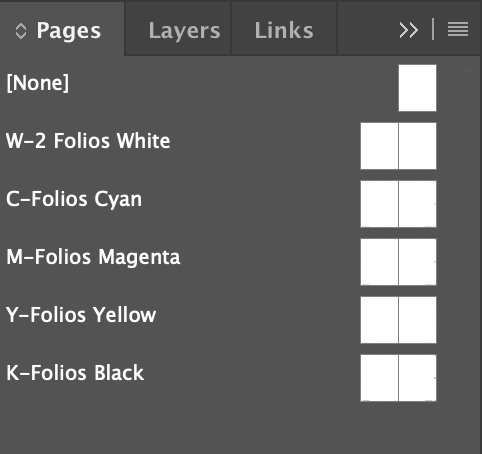
Task: Select W-2 Folios White parent page
Action: pos(88,141)
